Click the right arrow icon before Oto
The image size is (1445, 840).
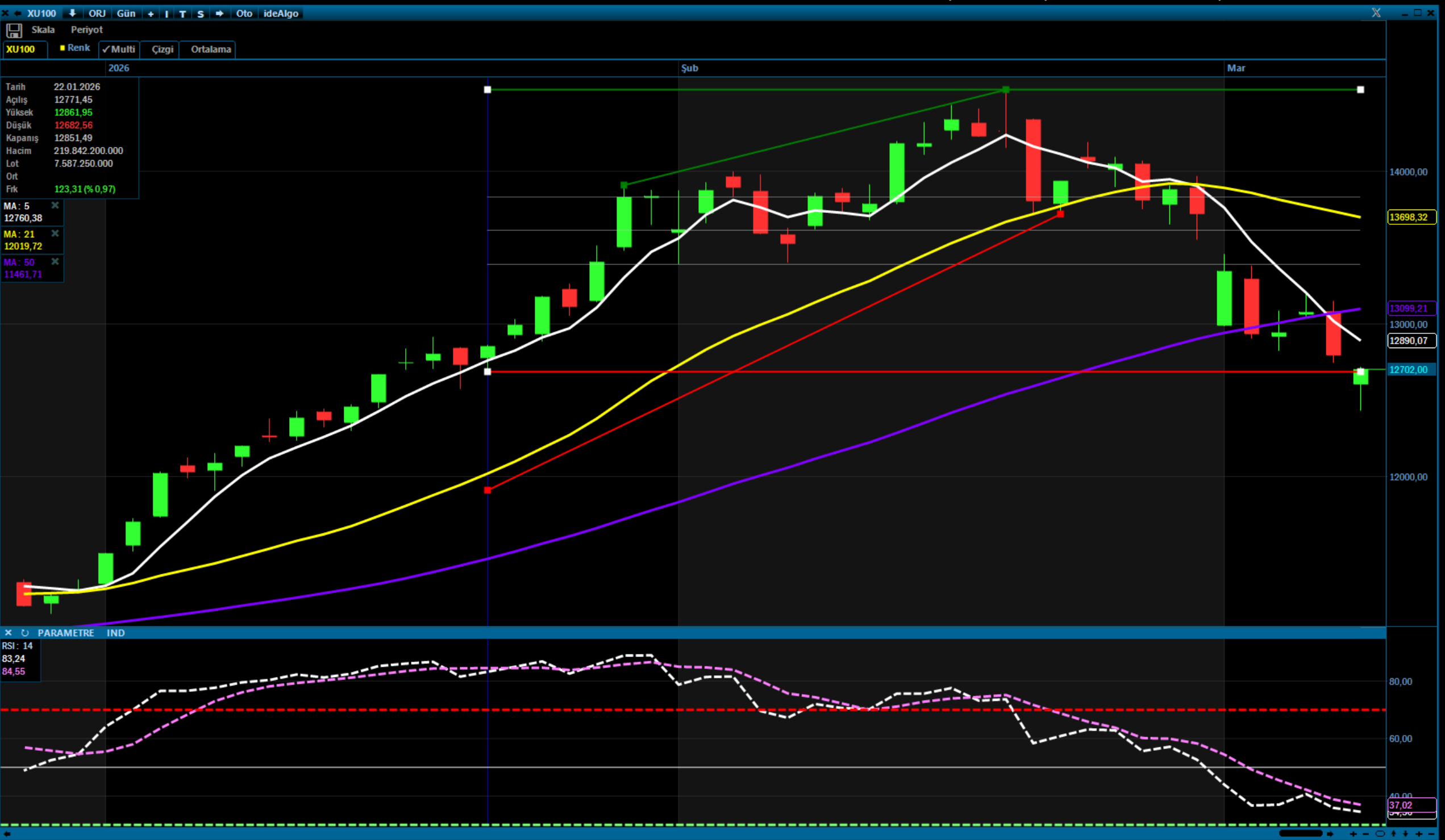219,13
